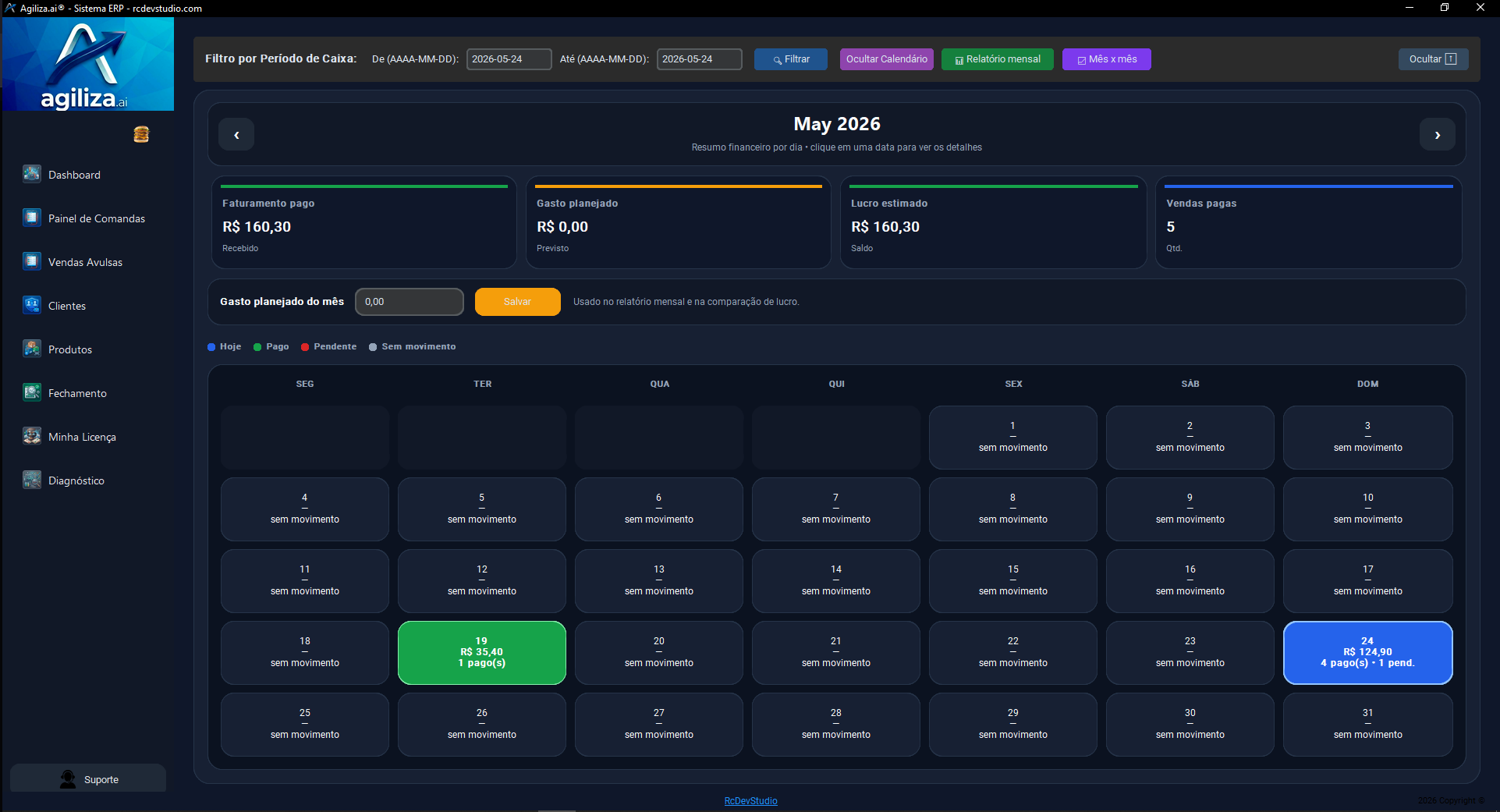The width and height of the screenshot is (1500, 812).
Task: Open day 25 calendar cell
Action: pyautogui.click(x=305, y=725)
